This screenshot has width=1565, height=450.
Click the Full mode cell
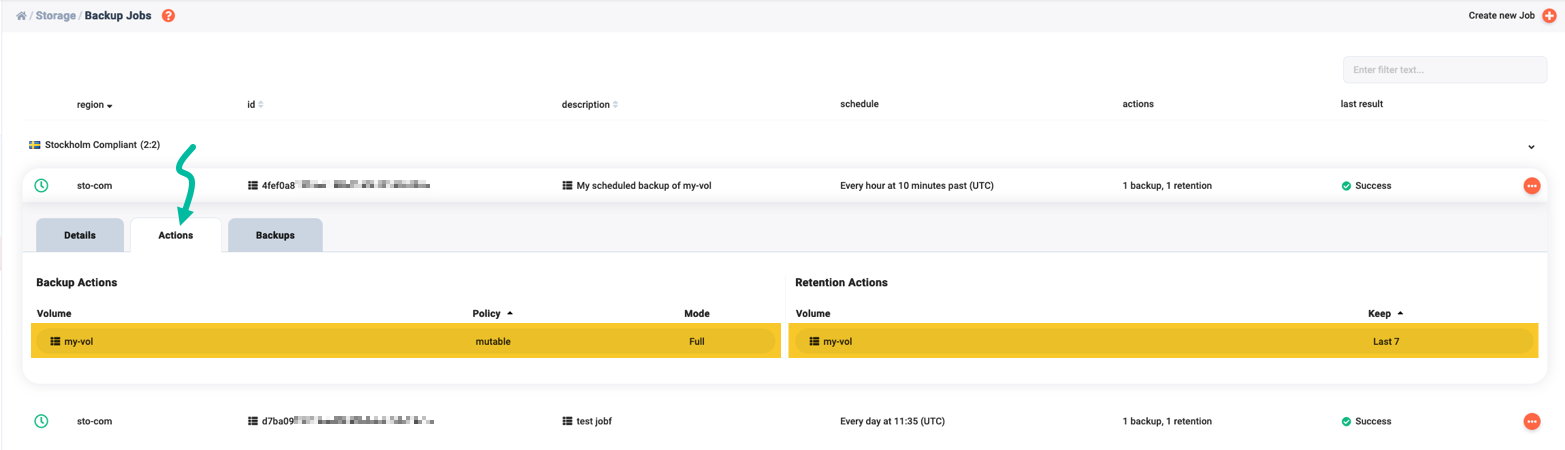click(697, 341)
